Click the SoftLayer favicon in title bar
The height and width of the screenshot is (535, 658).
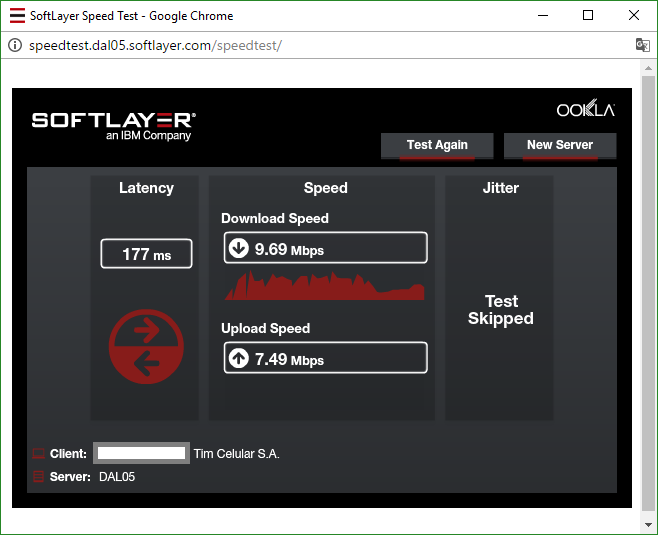point(17,16)
